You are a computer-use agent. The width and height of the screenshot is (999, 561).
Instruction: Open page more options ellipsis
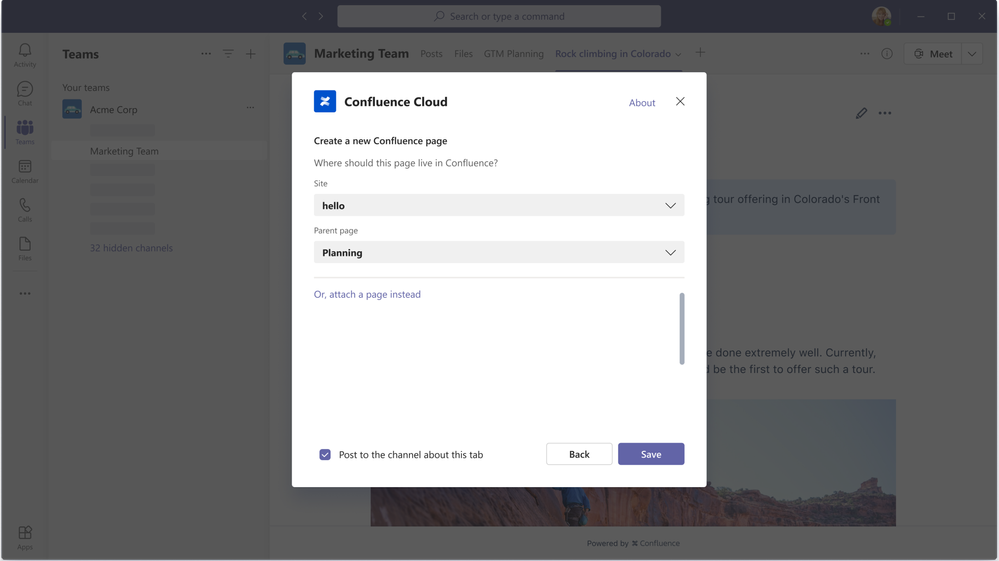[x=885, y=113]
